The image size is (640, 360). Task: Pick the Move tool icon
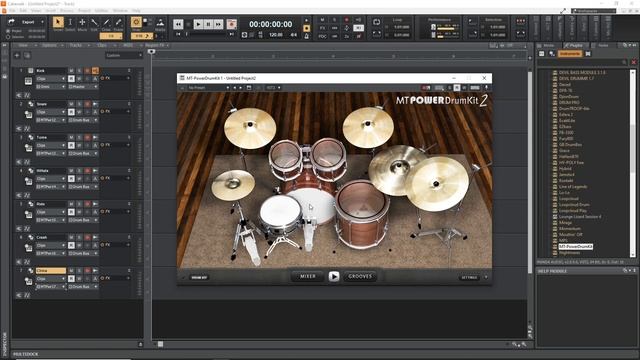pos(82,22)
